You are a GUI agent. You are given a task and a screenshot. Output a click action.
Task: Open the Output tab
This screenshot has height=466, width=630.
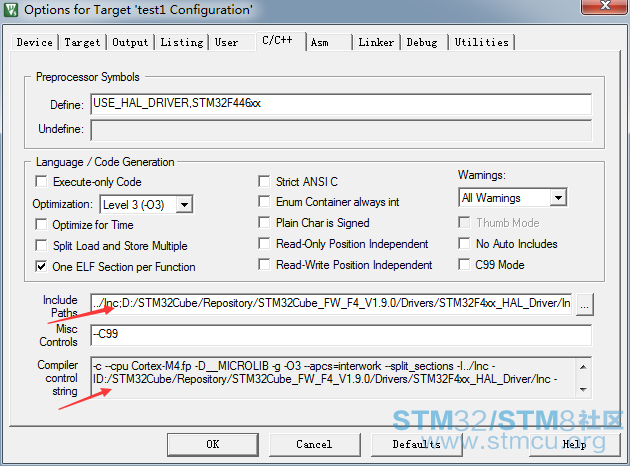pos(130,42)
